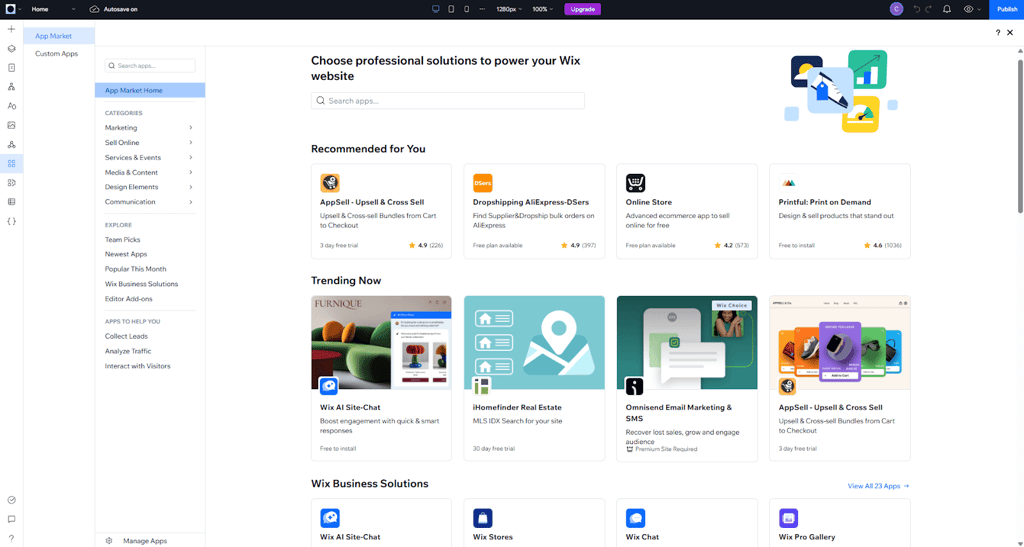Open the 100% zoom dropdown

pos(542,9)
